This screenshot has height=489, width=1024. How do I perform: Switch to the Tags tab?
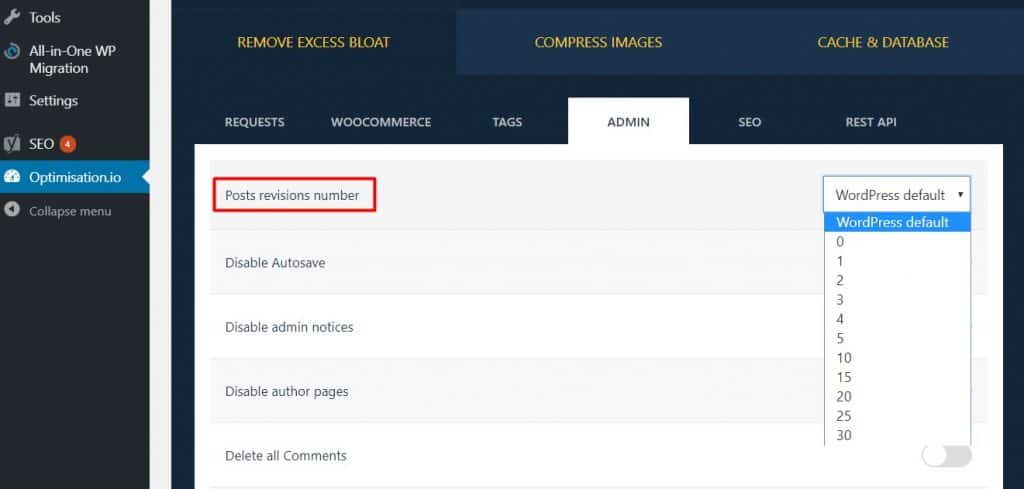pos(507,122)
